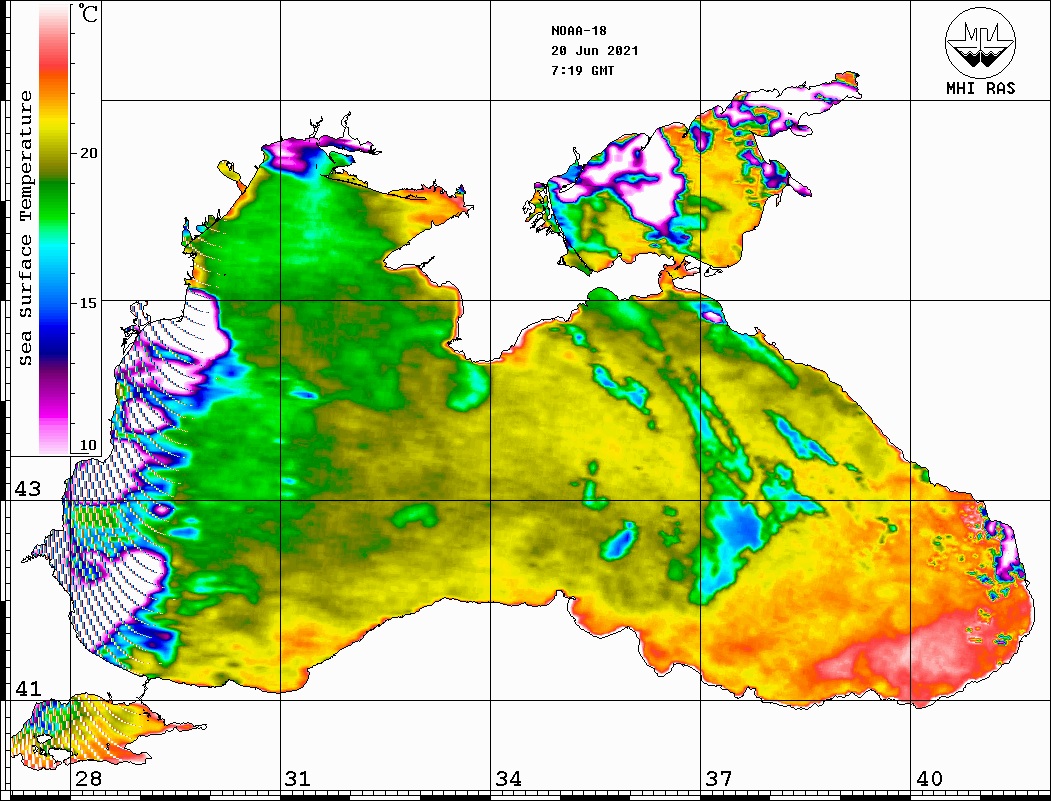Click the 15 degree scale tick label
This screenshot has height=801, width=1051.
(x=88, y=303)
